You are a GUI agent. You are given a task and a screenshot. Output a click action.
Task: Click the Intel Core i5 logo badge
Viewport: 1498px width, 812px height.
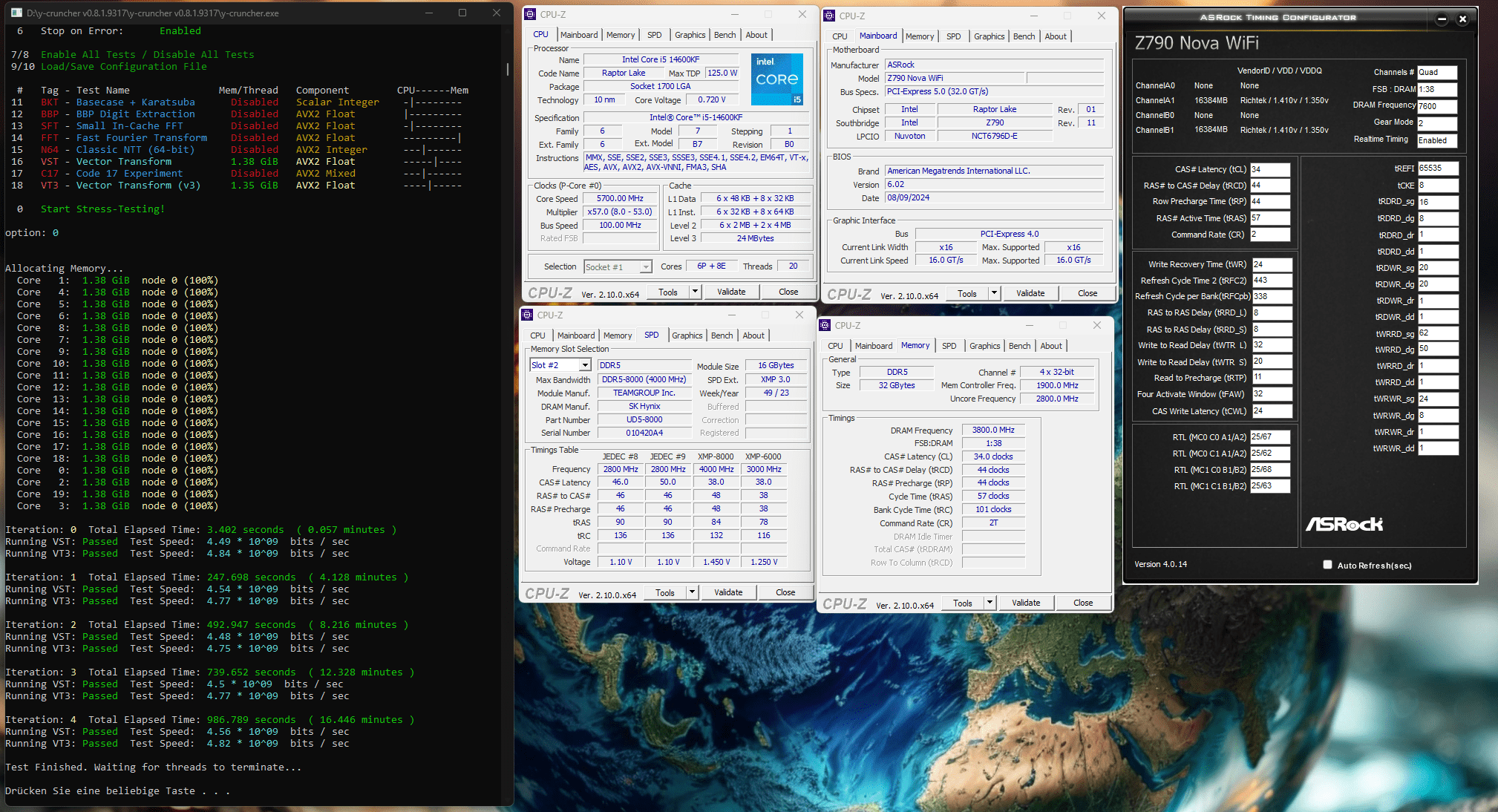pyautogui.click(x=776, y=79)
